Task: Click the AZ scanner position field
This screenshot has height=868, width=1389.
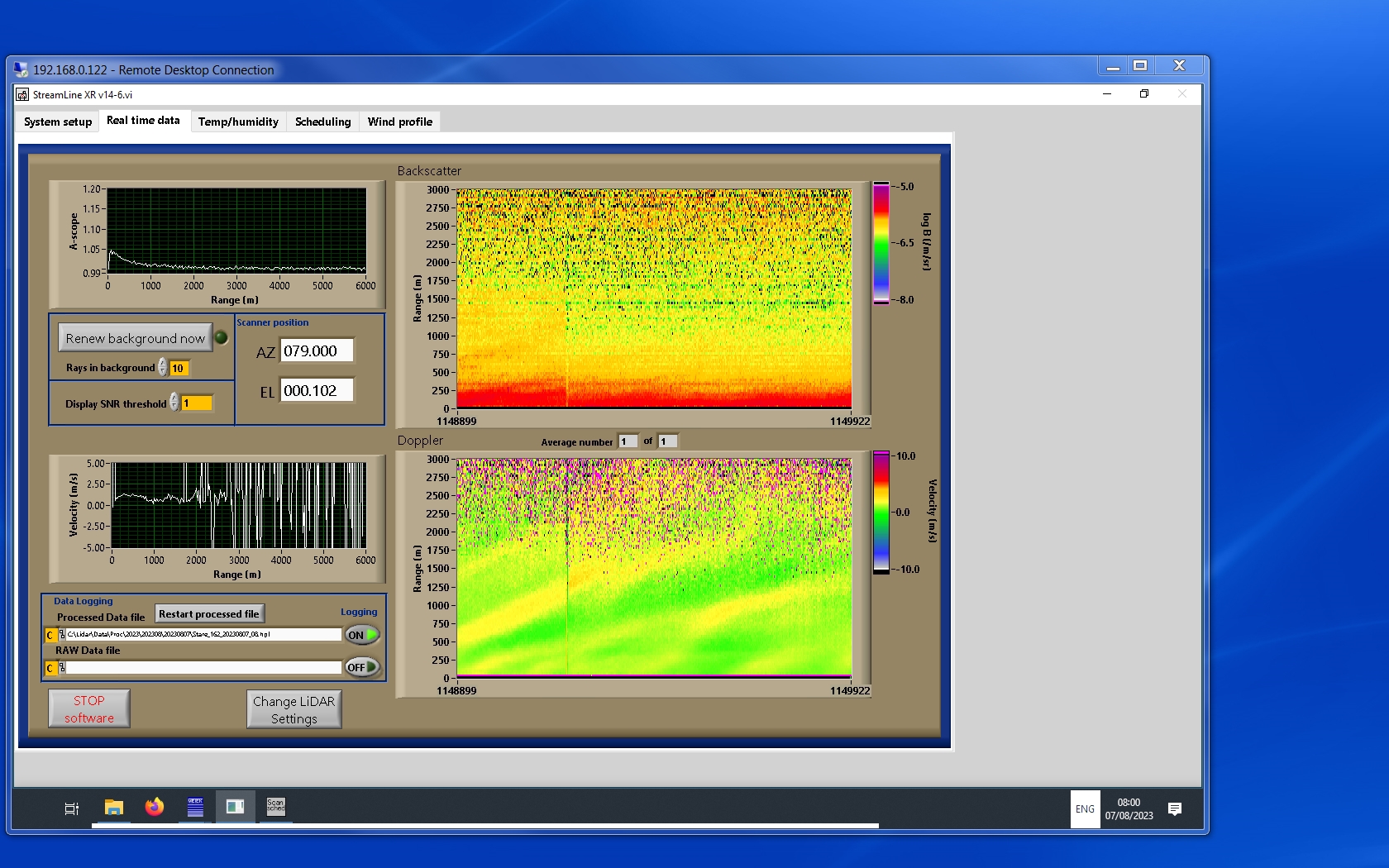Action: (317, 351)
